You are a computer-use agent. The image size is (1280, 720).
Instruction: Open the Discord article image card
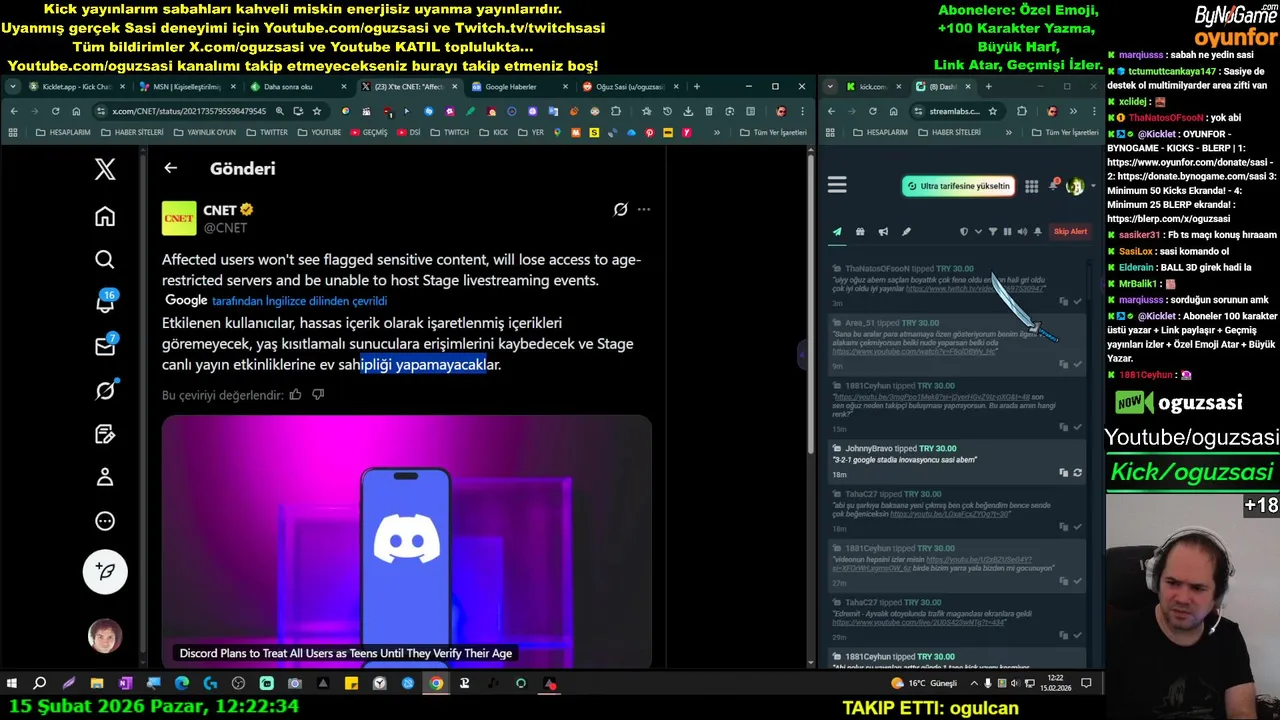tap(407, 541)
